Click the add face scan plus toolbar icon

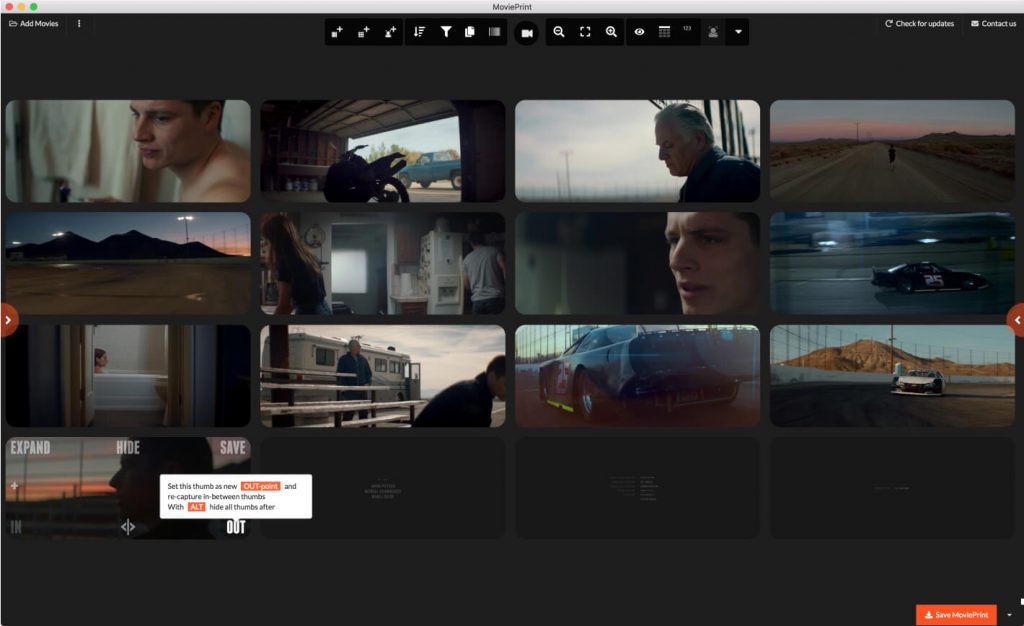pyautogui.click(x=391, y=32)
